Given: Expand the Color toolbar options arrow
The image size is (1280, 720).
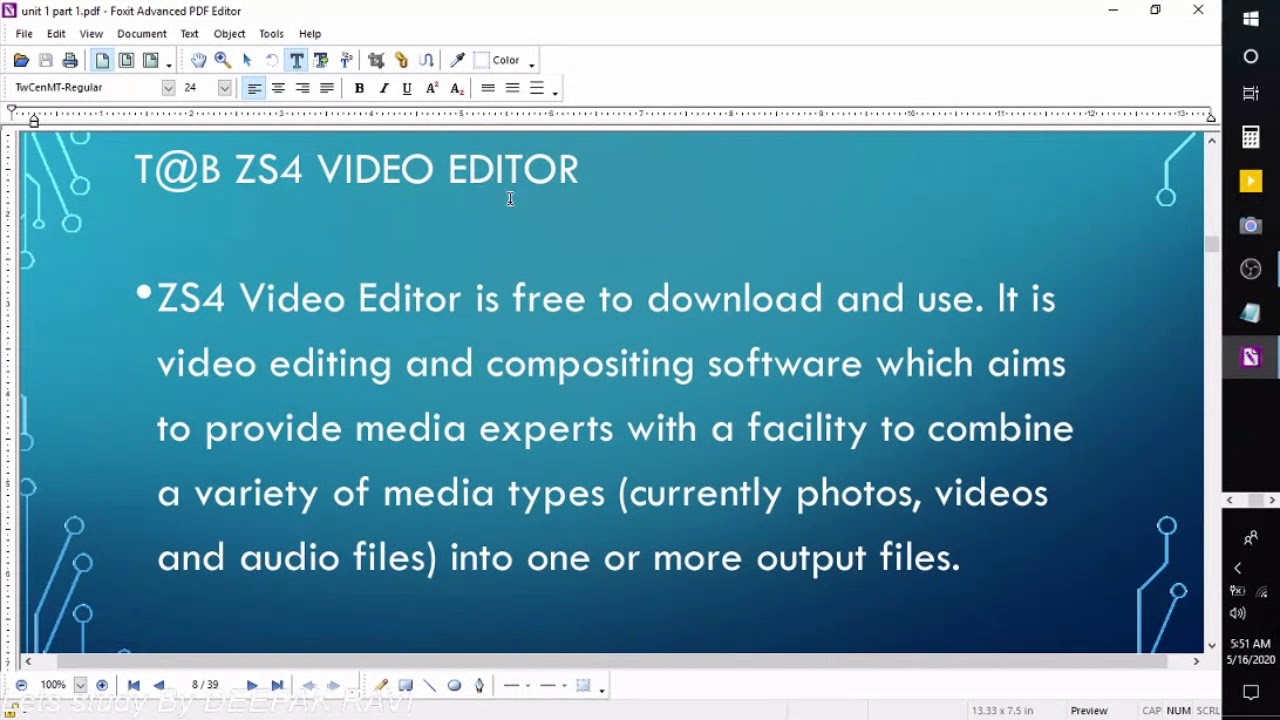Looking at the screenshot, I should click(x=532, y=66).
